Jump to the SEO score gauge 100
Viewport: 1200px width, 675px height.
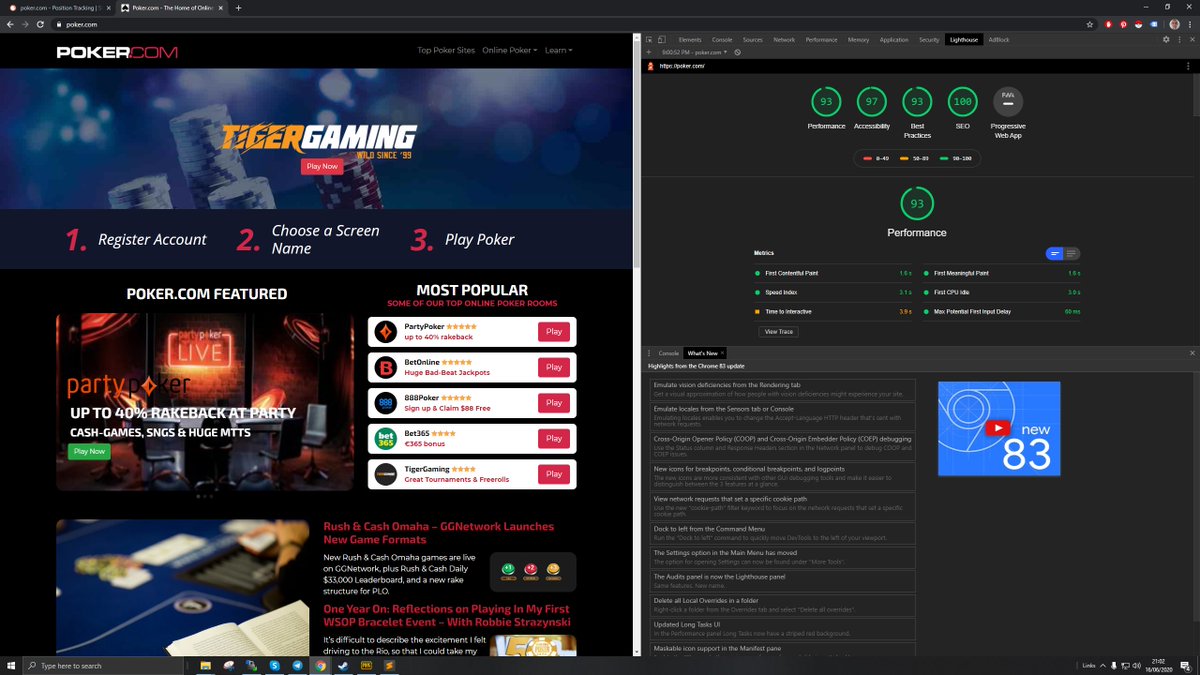963,101
